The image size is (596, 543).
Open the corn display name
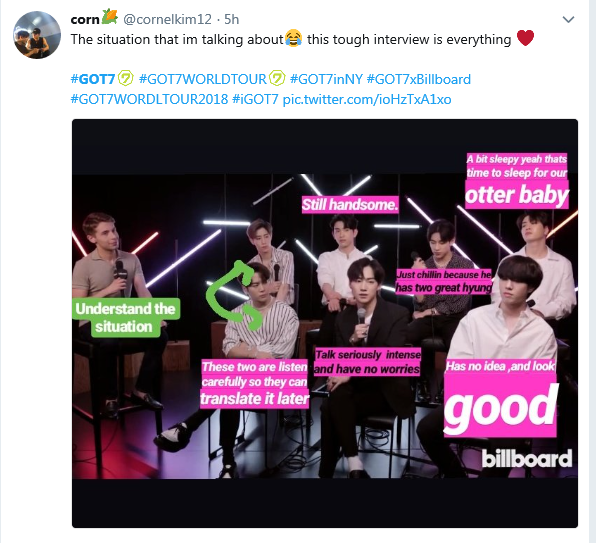coord(85,19)
